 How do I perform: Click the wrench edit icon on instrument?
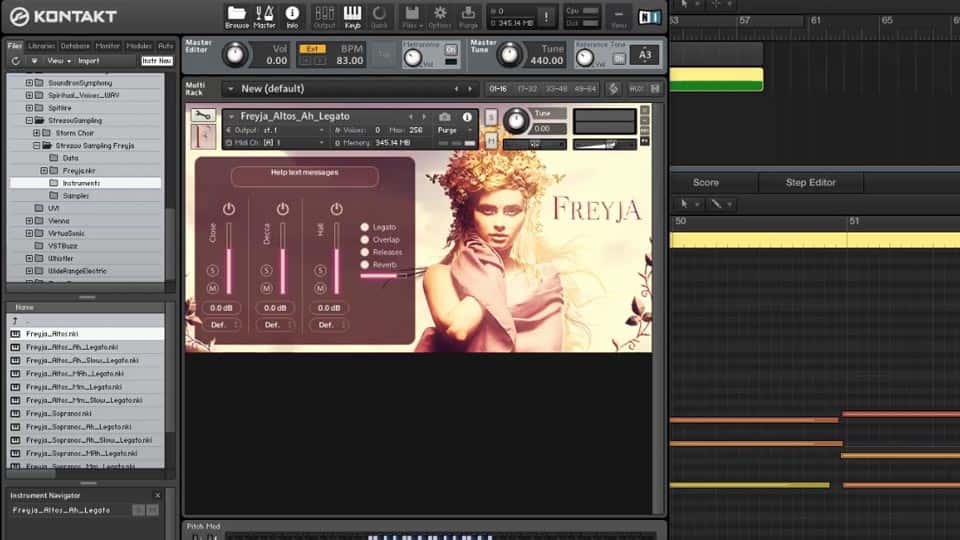coord(202,115)
